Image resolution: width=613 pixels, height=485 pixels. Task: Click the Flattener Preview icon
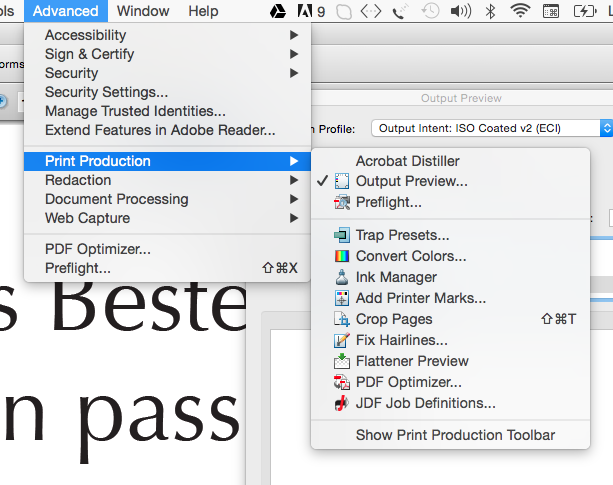[x=342, y=361]
